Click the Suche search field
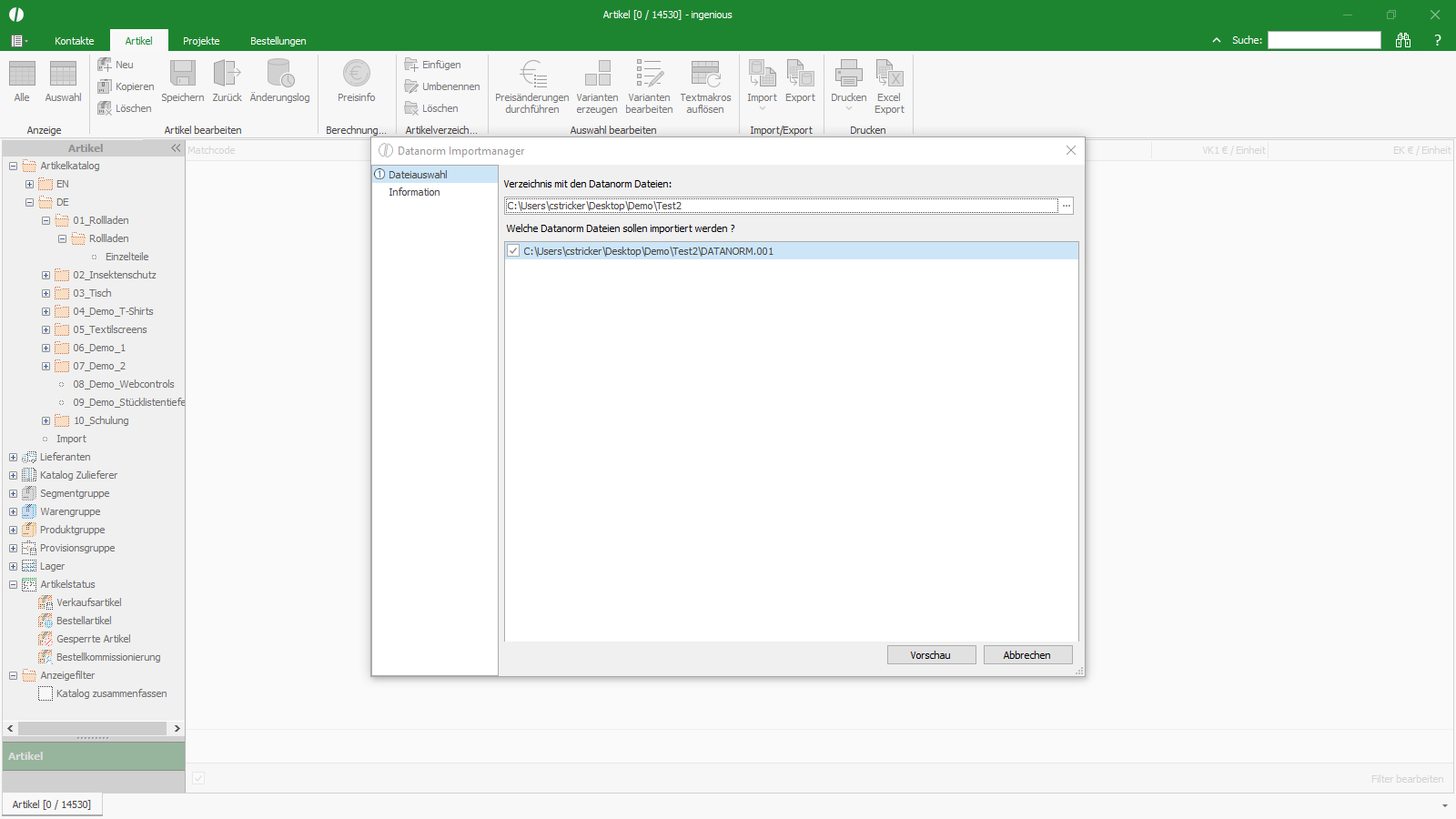 pos(1324,40)
